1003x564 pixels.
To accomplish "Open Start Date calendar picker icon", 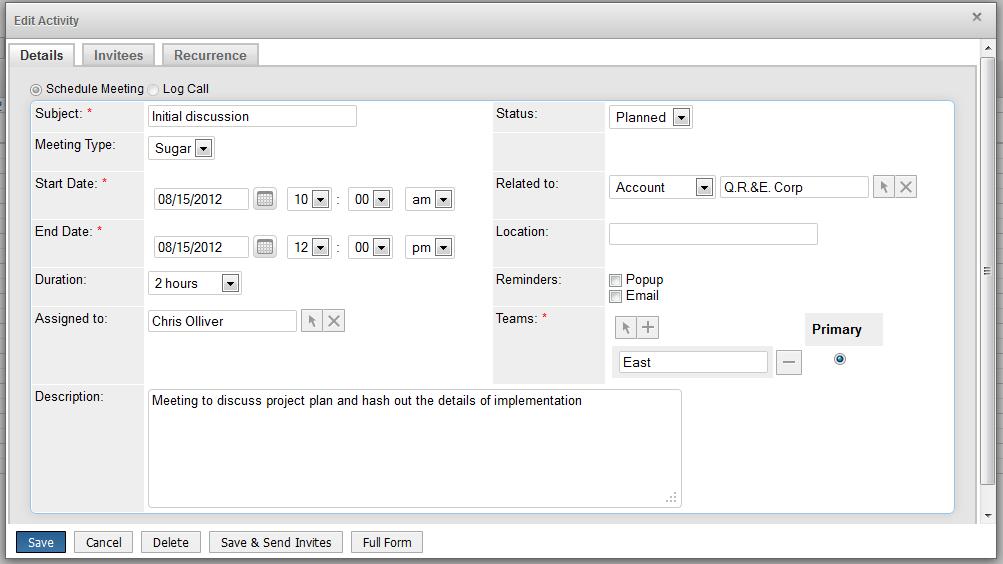I will [265, 199].
